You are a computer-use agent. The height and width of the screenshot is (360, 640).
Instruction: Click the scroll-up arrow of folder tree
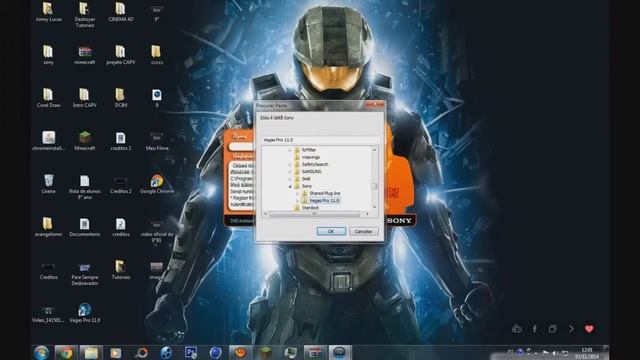point(374,150)
